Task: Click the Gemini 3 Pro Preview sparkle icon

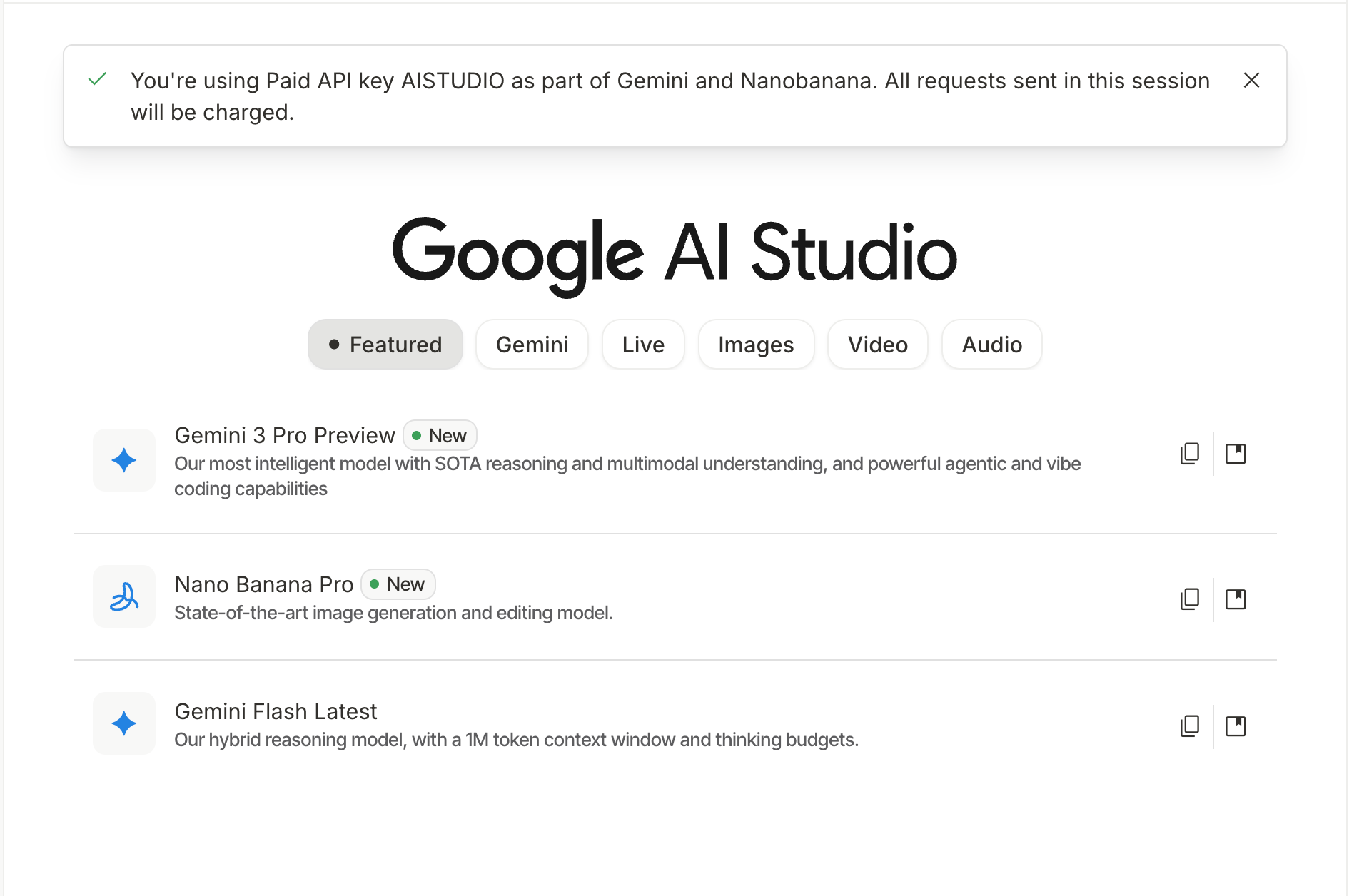Action: (x=124, y=460)
